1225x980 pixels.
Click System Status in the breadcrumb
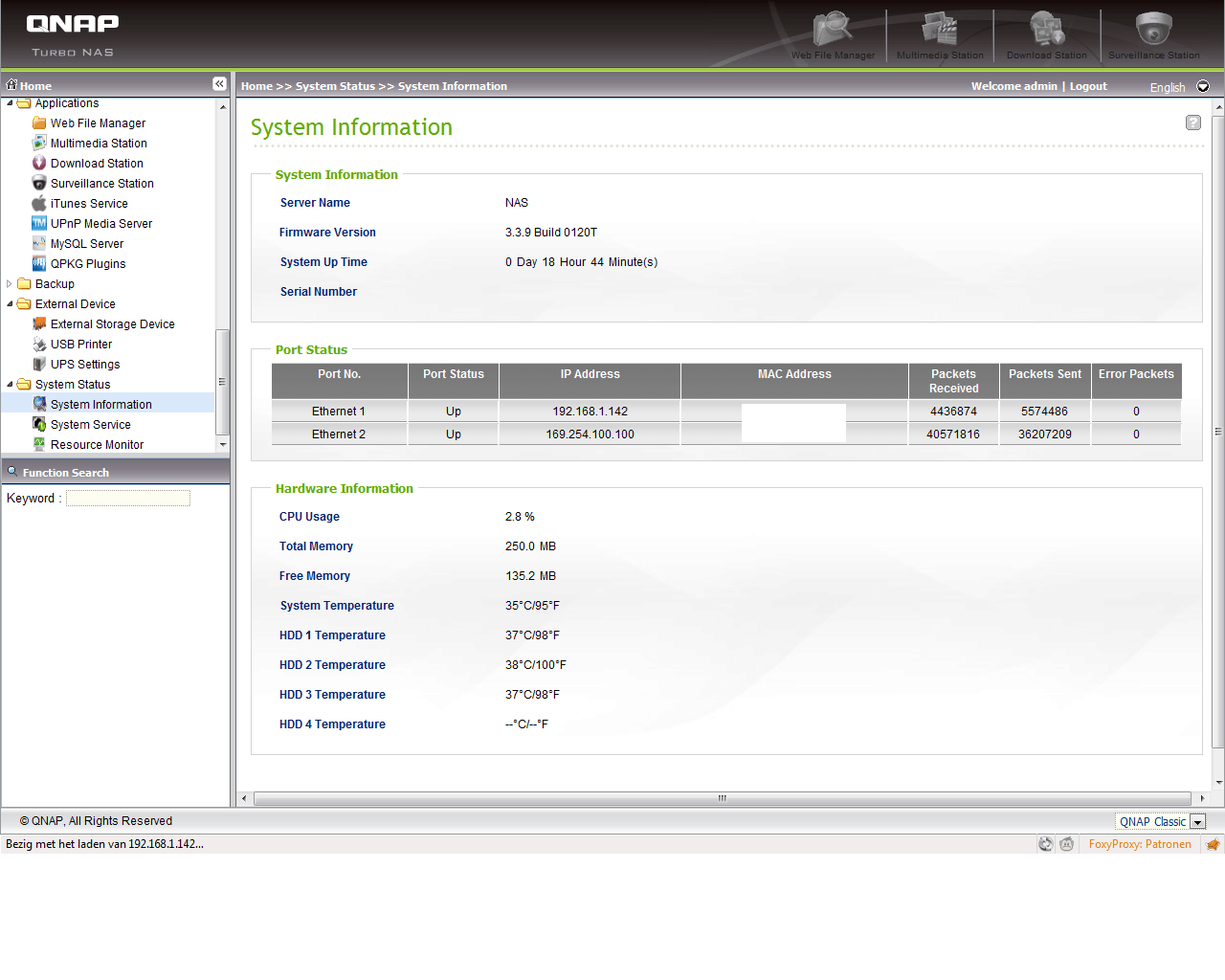tap(335, 86)
